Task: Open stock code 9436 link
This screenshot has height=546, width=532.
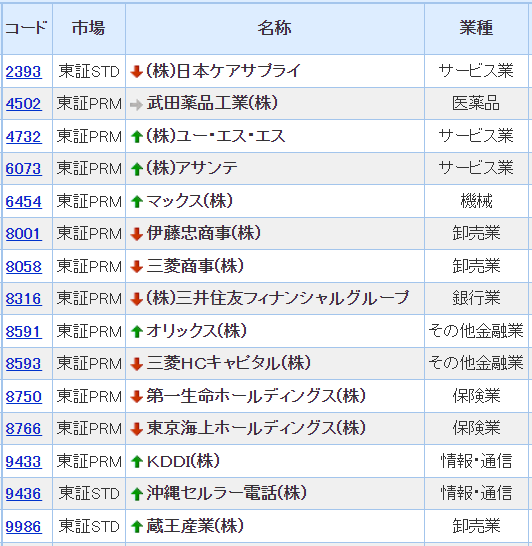Action: coord(24,494)
